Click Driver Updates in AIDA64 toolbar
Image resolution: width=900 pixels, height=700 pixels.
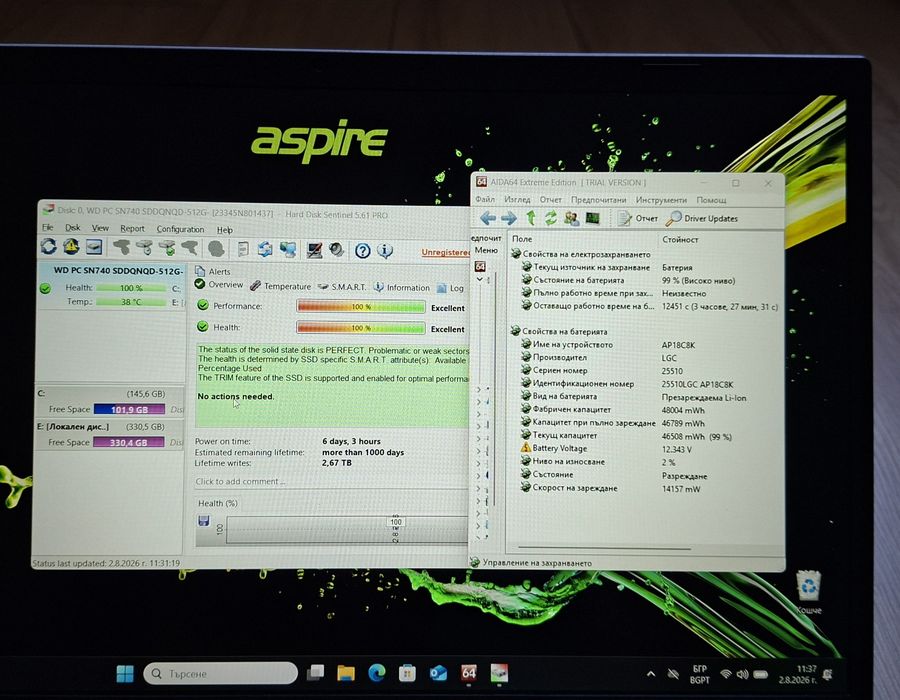tap(703, 219)
